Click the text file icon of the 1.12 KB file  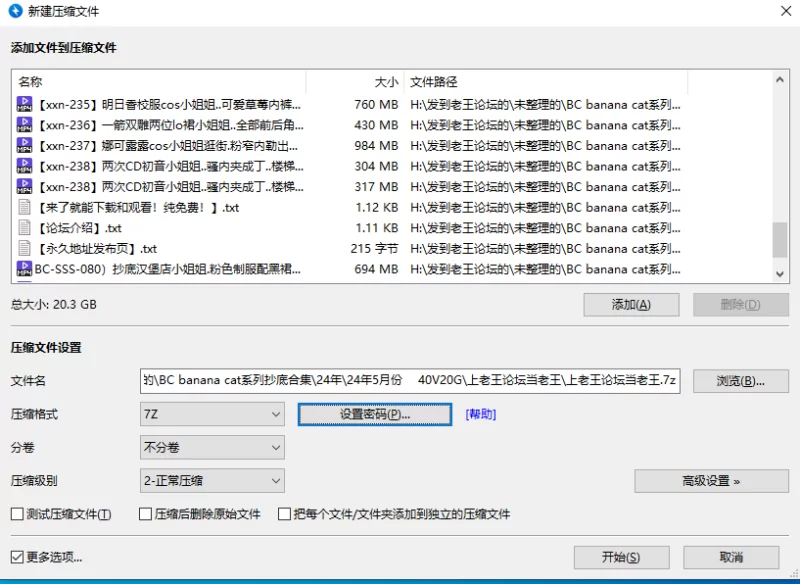tap(24, 207)
